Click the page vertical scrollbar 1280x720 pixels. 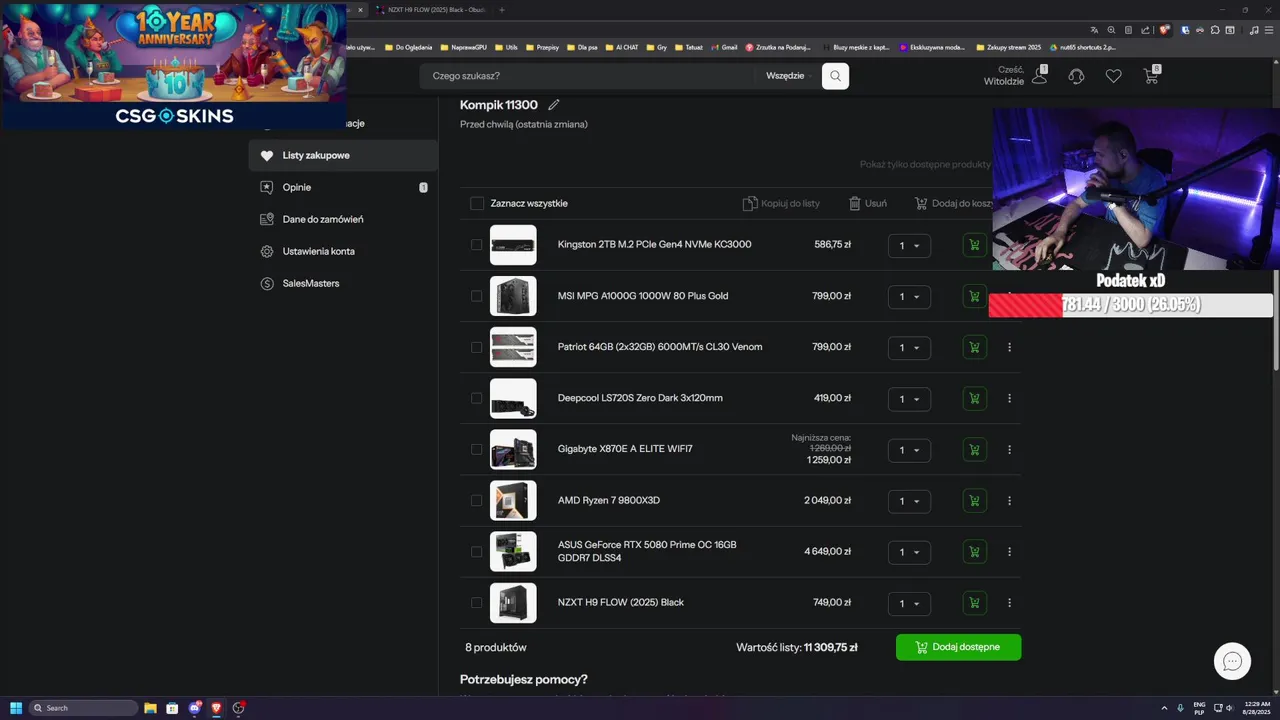point(1274,230)
